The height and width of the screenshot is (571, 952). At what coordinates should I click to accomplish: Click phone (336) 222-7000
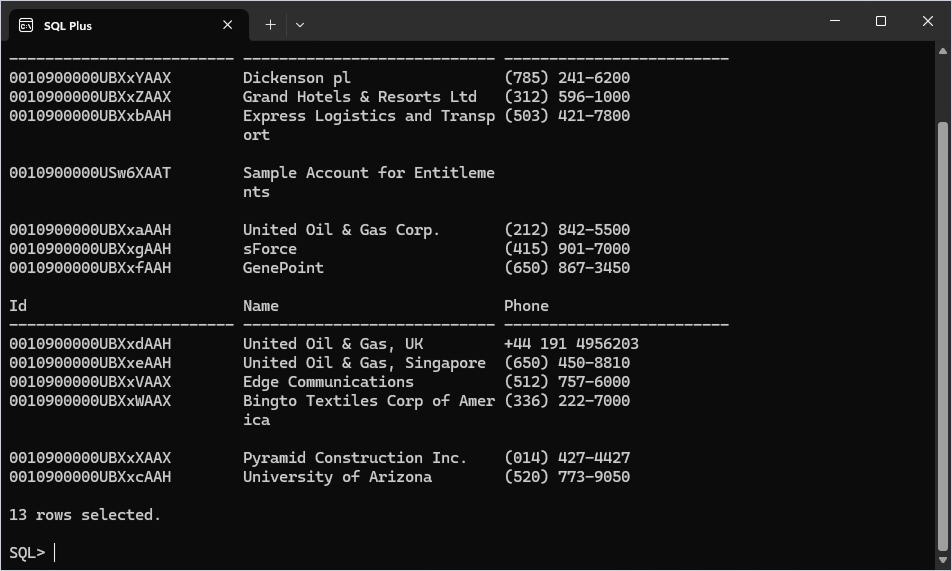567,400
